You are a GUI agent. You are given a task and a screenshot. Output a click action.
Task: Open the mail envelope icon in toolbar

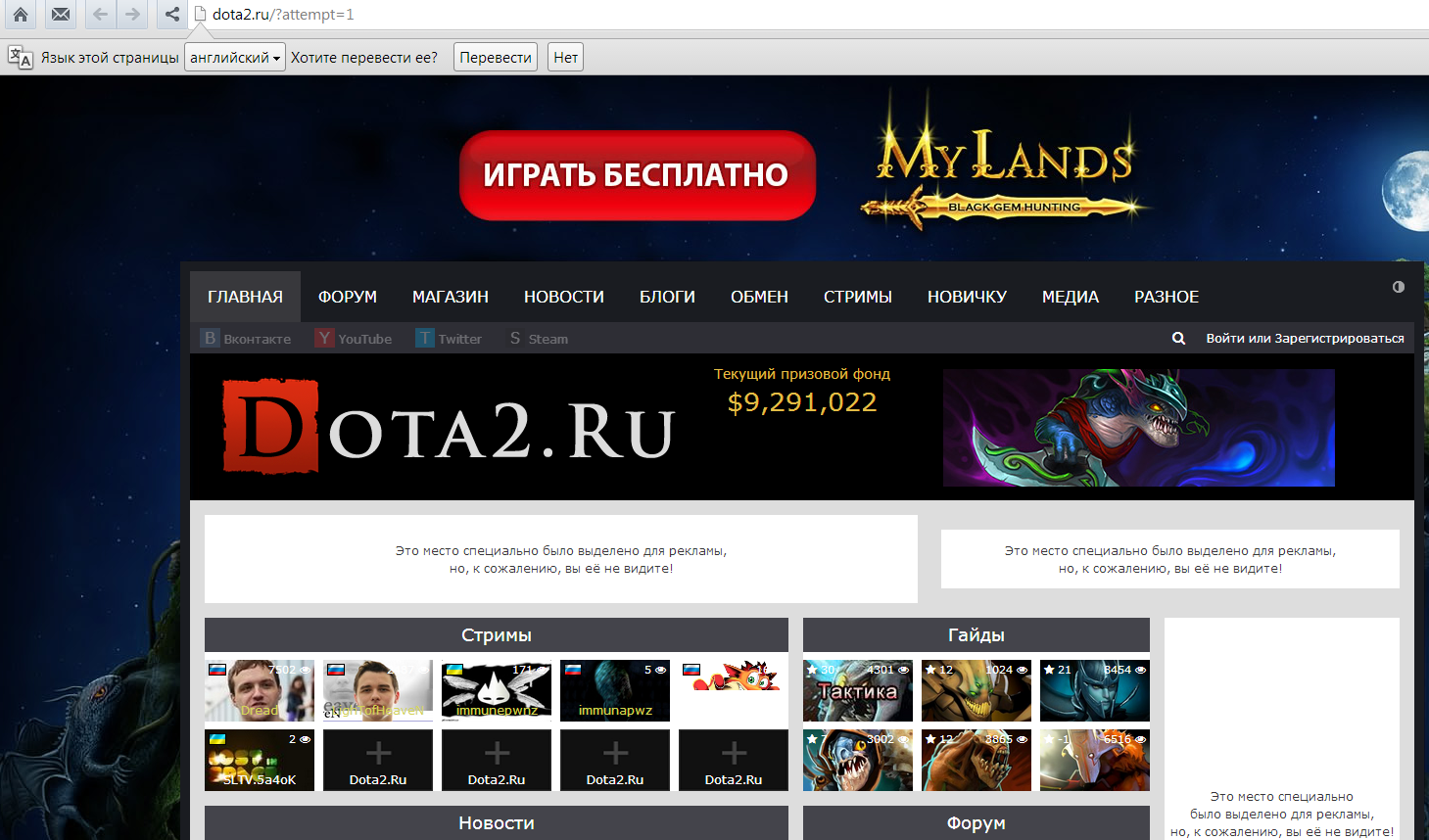[x=61, y=15]
